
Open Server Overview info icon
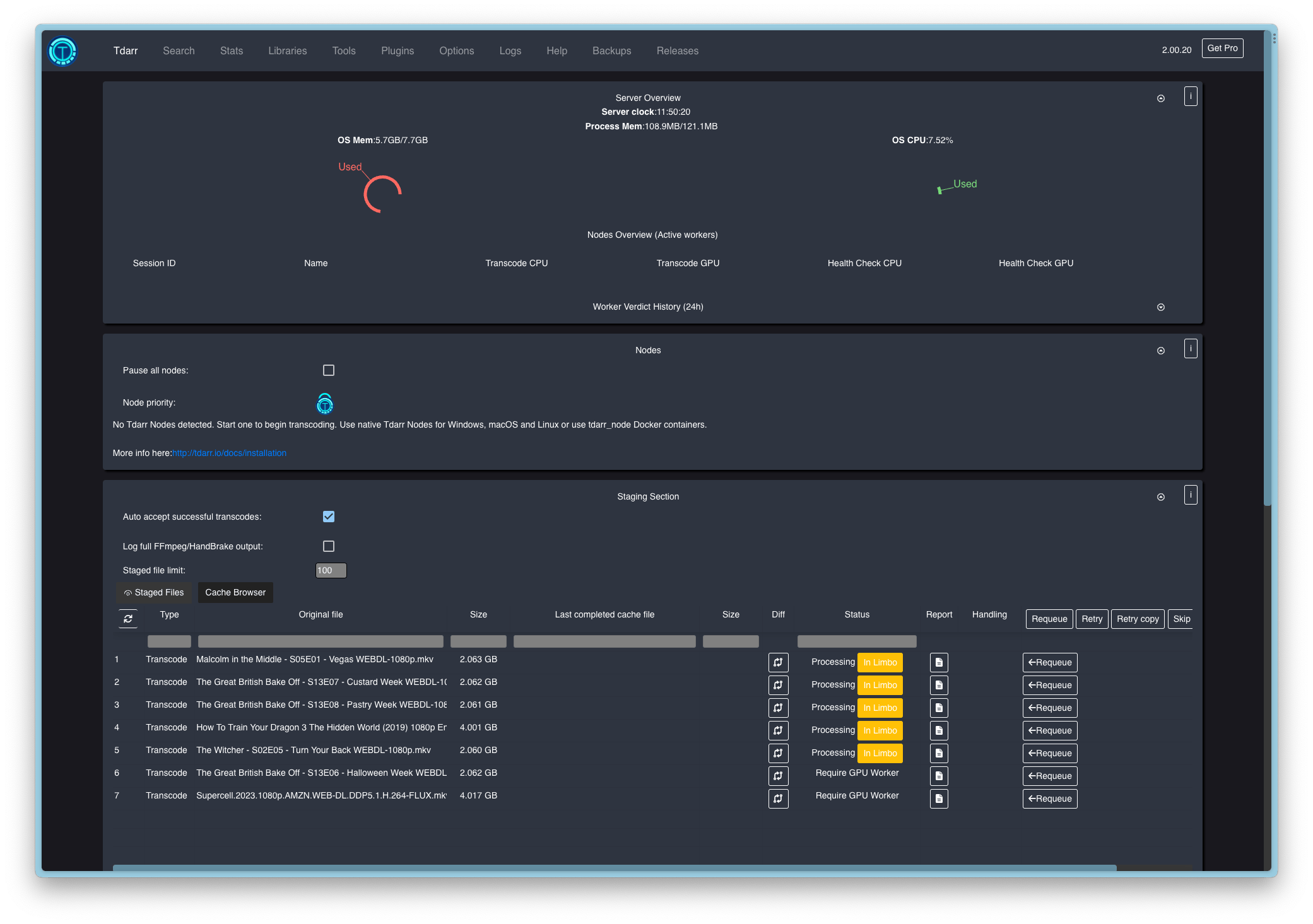[1191, 96]
